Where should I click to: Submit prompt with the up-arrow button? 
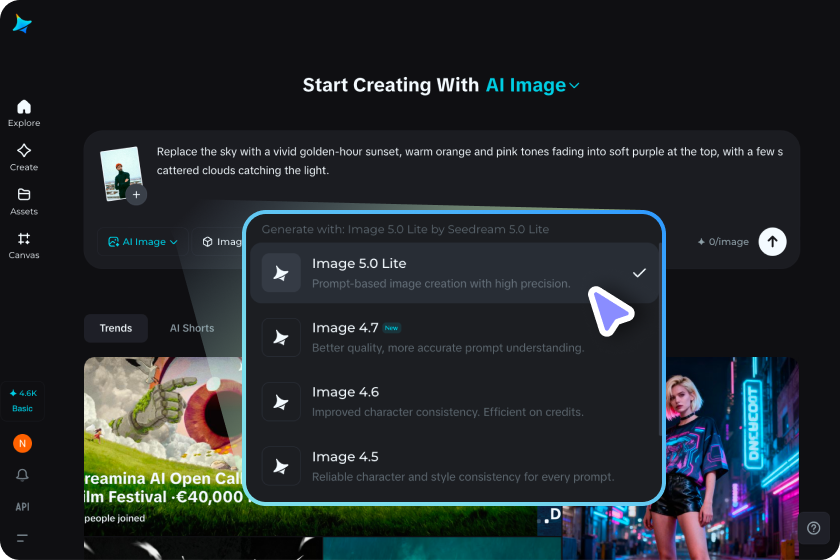tap(772, 242)
